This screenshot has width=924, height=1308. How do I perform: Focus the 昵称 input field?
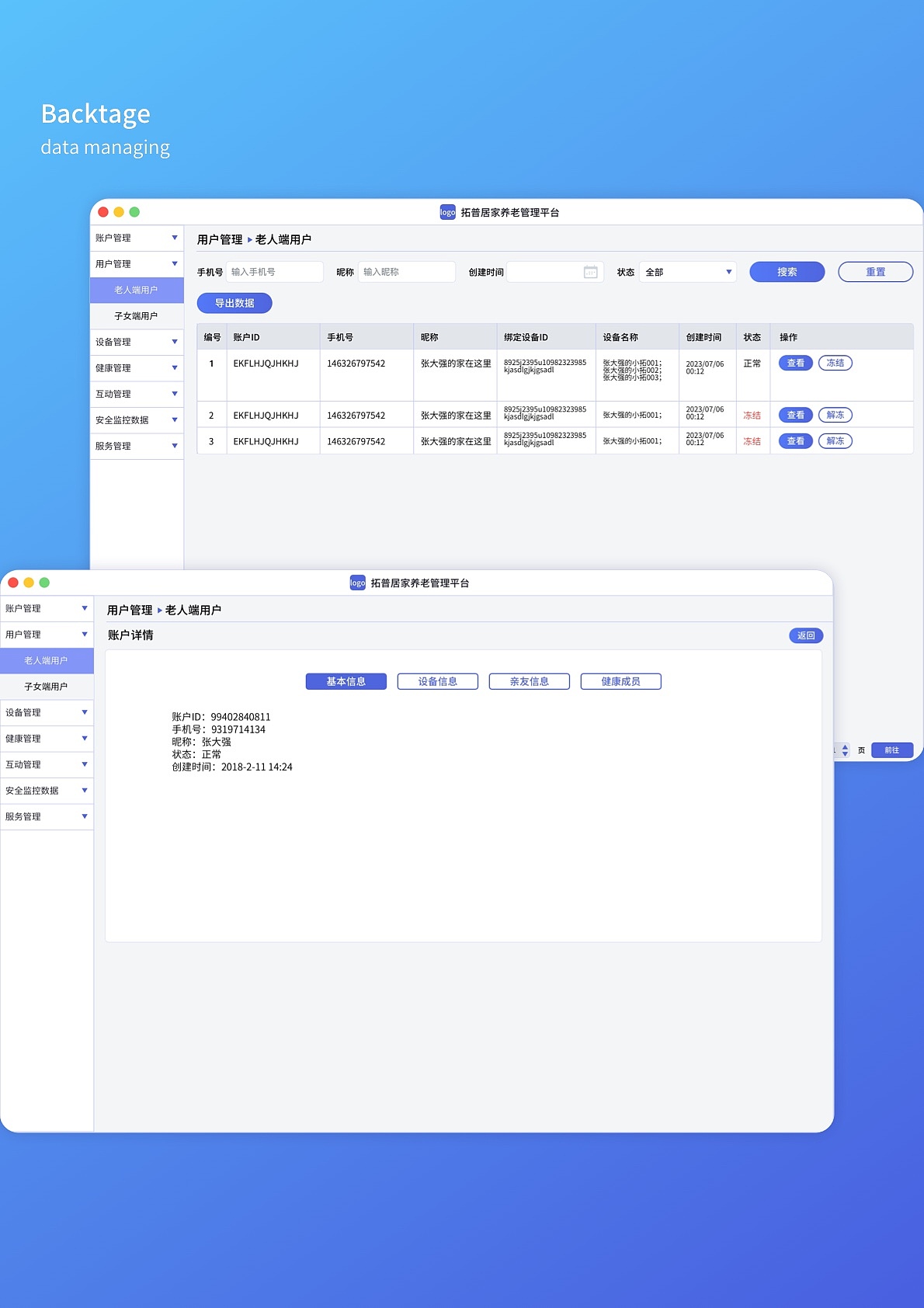407,272
